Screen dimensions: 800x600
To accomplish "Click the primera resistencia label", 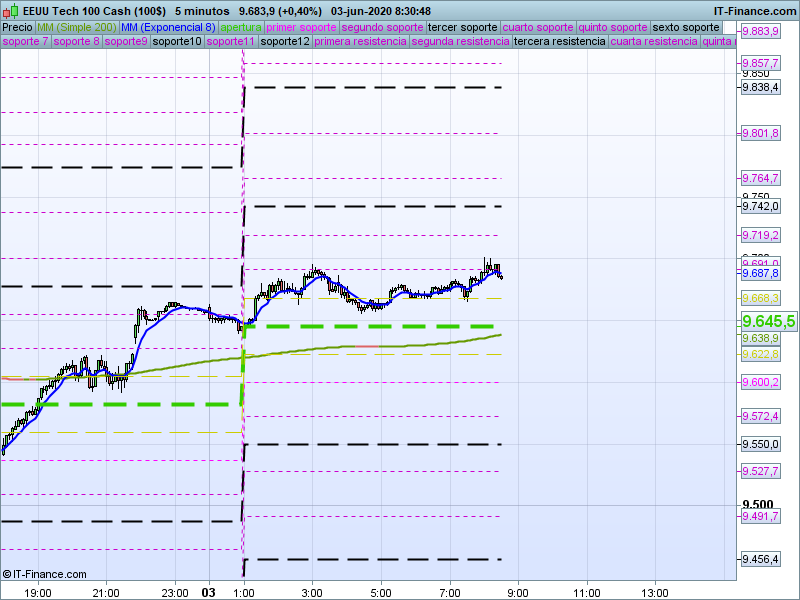I will [359, 42].
